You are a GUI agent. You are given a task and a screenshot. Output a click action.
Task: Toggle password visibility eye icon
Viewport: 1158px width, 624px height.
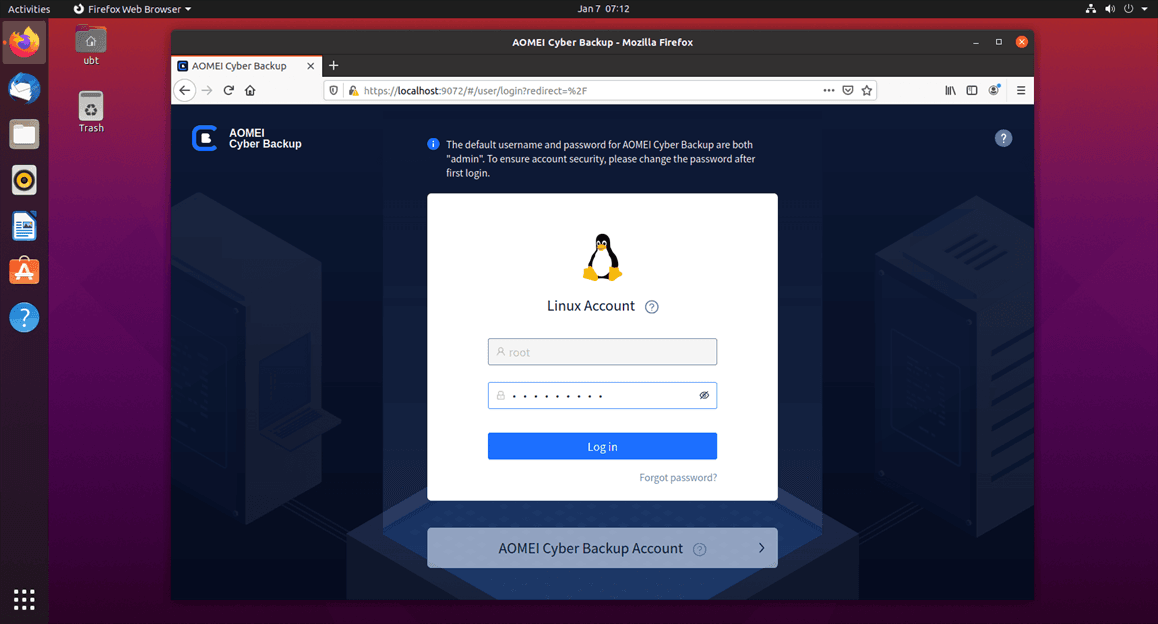point(704,396)
